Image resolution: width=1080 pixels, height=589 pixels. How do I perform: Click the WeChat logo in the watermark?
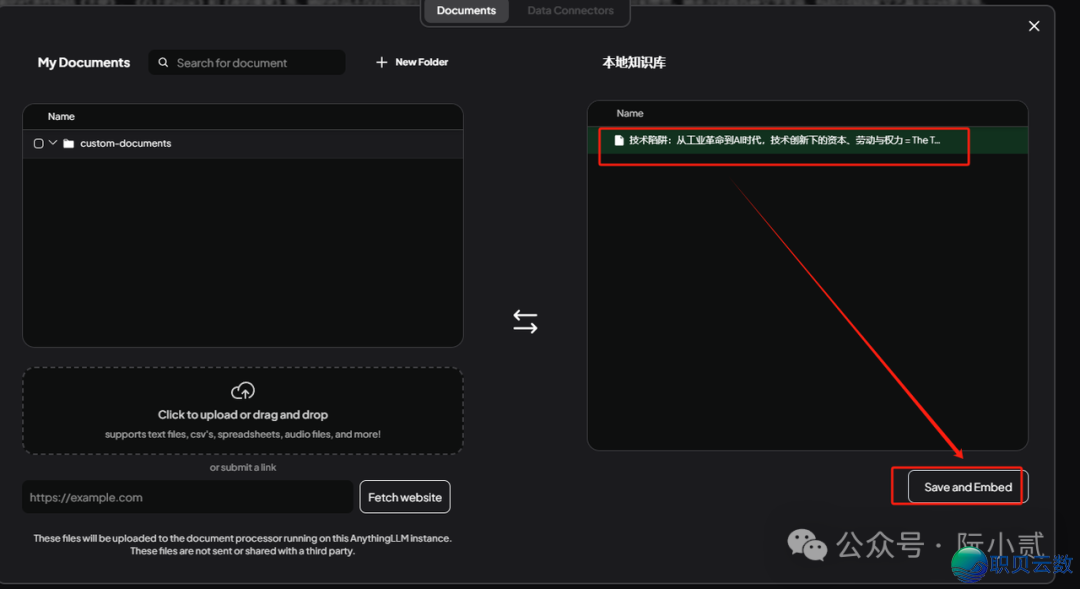coord(807,545)
